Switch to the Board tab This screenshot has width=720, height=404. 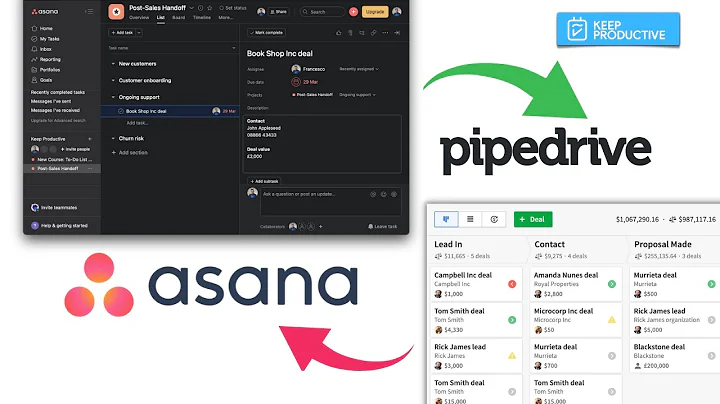click(x=179, y=17)
